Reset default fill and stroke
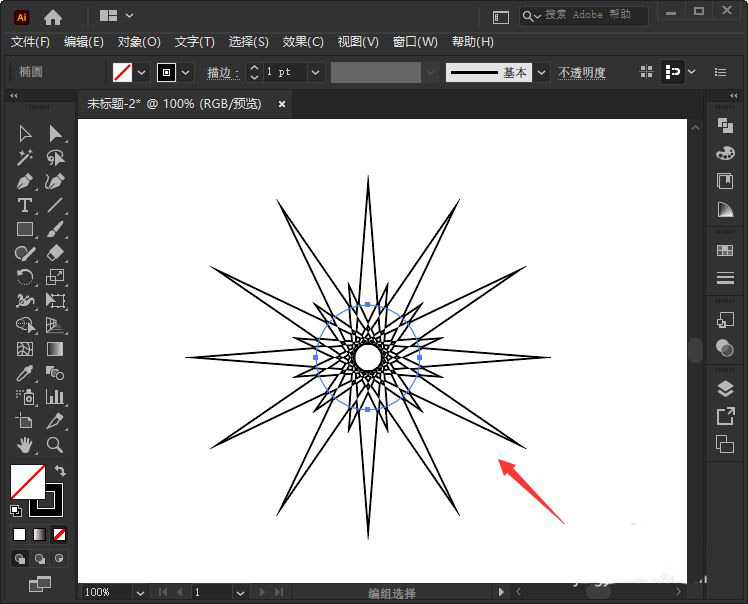The height and width of the screenshot is (604, 748). pyautogui.click(x=16, y=511)
